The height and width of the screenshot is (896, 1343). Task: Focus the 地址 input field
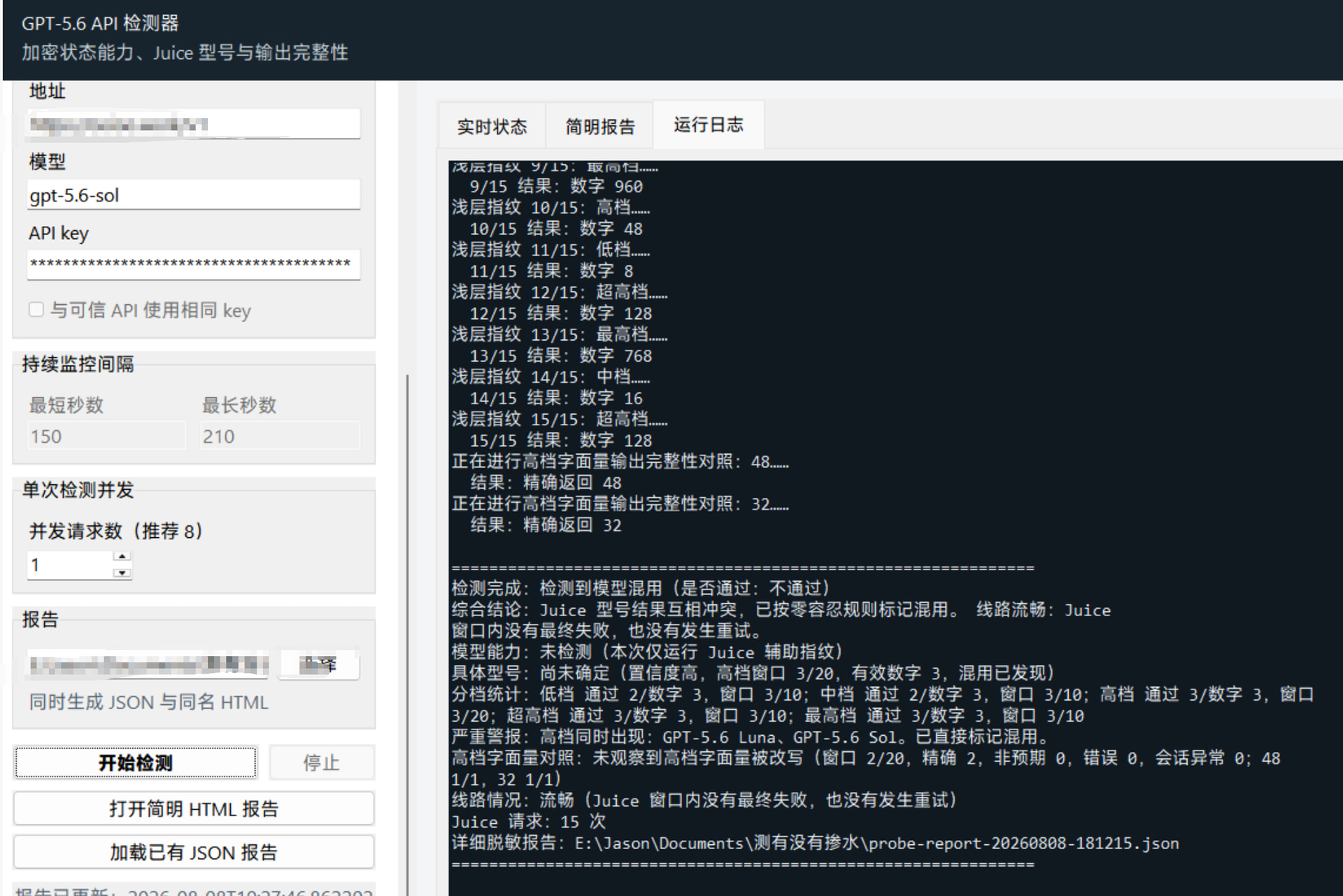(194, 125)
